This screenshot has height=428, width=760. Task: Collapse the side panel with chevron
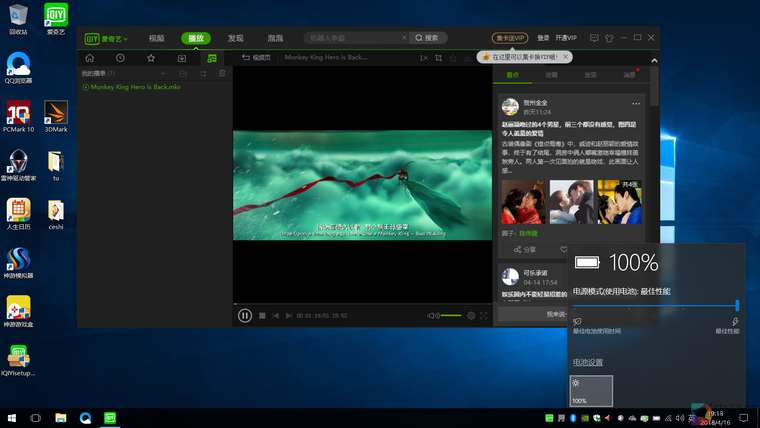tap(654, 61)
